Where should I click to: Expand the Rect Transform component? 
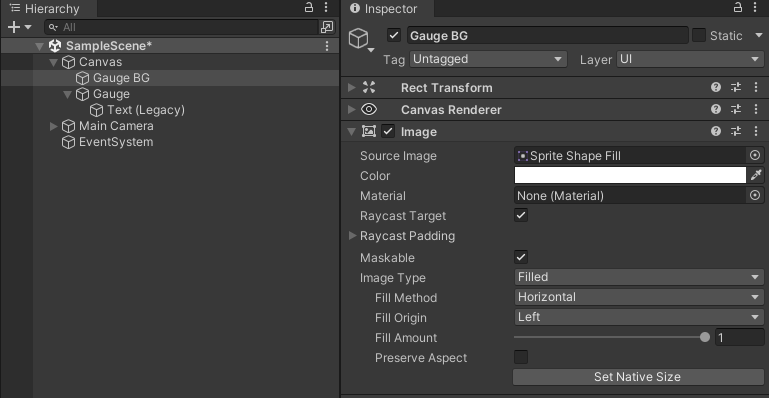pos(352,88)
